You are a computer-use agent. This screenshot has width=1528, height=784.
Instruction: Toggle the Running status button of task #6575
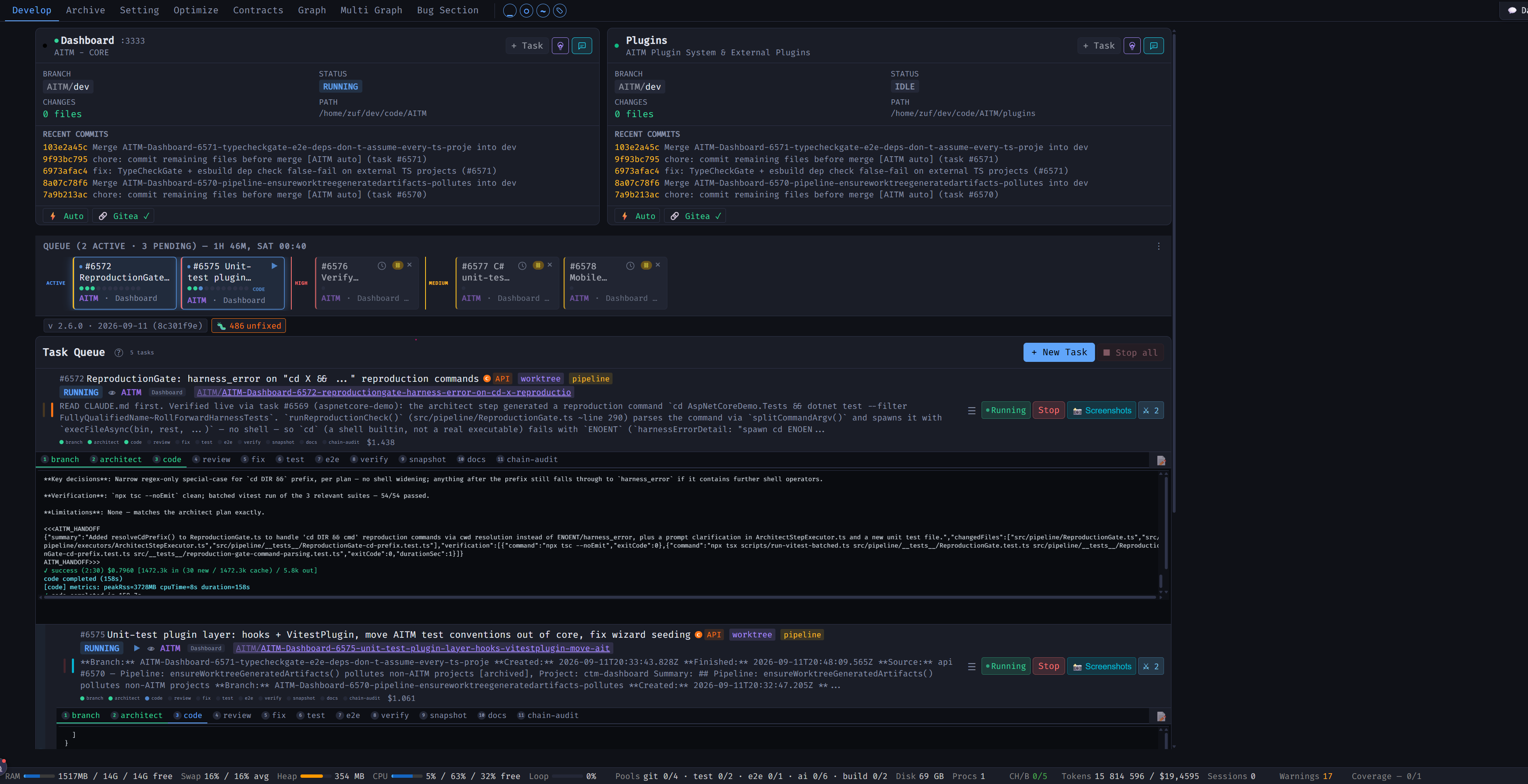click(x=1006, y=666)
